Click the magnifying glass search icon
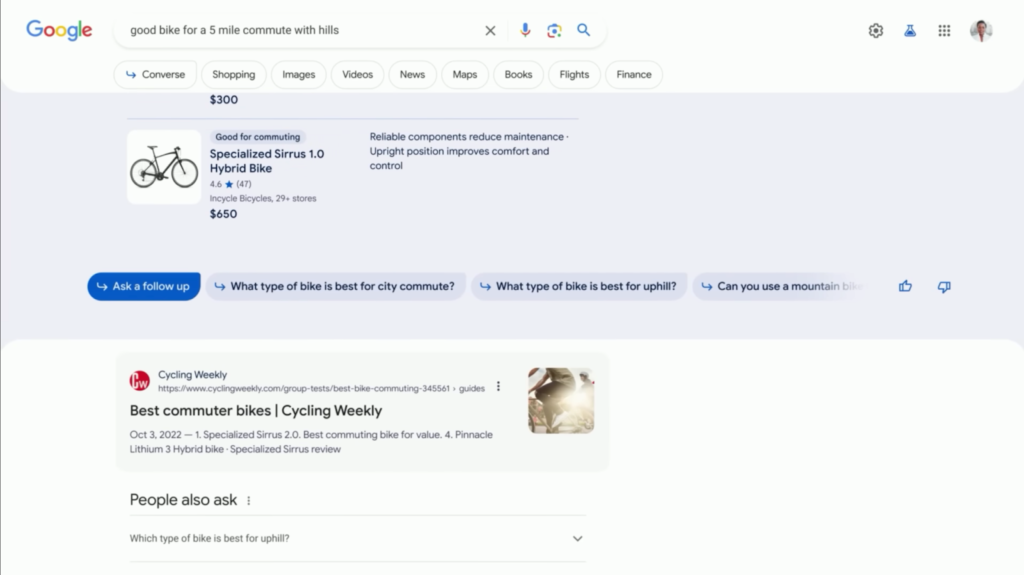This screenshot has width=1024, height=575. pos(584,30)
